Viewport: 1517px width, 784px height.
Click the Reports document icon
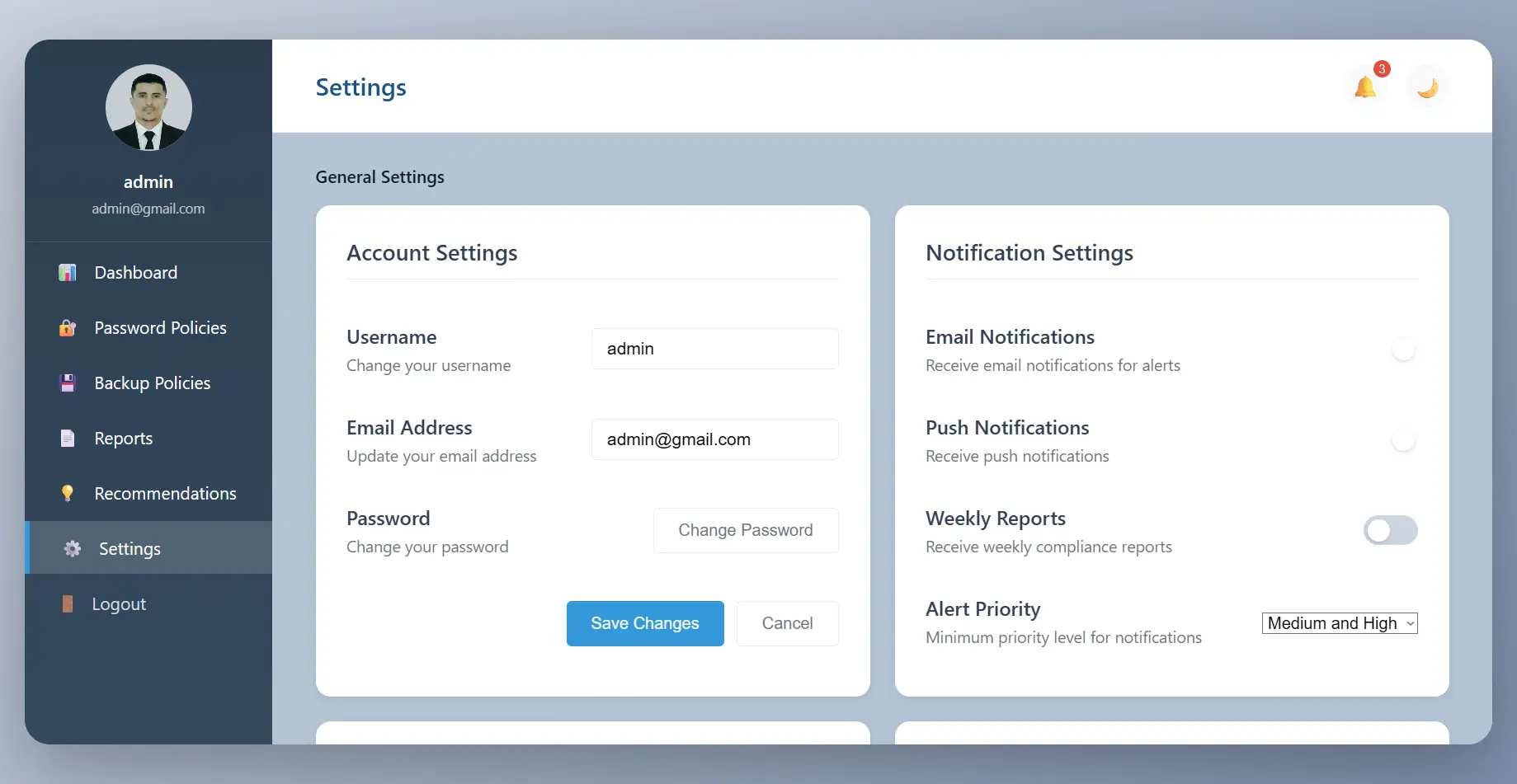coord(68,439)
